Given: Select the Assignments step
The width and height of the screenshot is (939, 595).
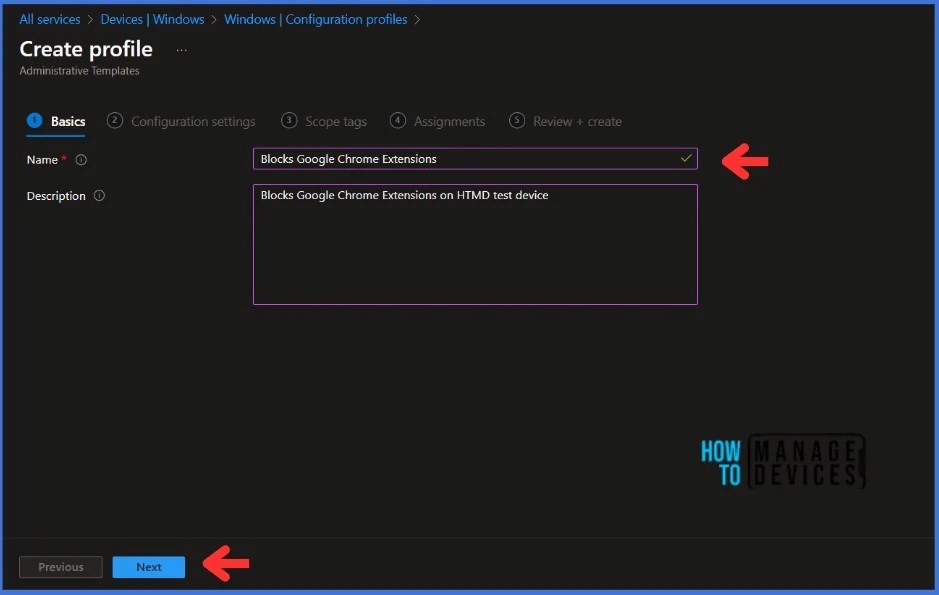Looking at the screenshot, I should point(448,120).
